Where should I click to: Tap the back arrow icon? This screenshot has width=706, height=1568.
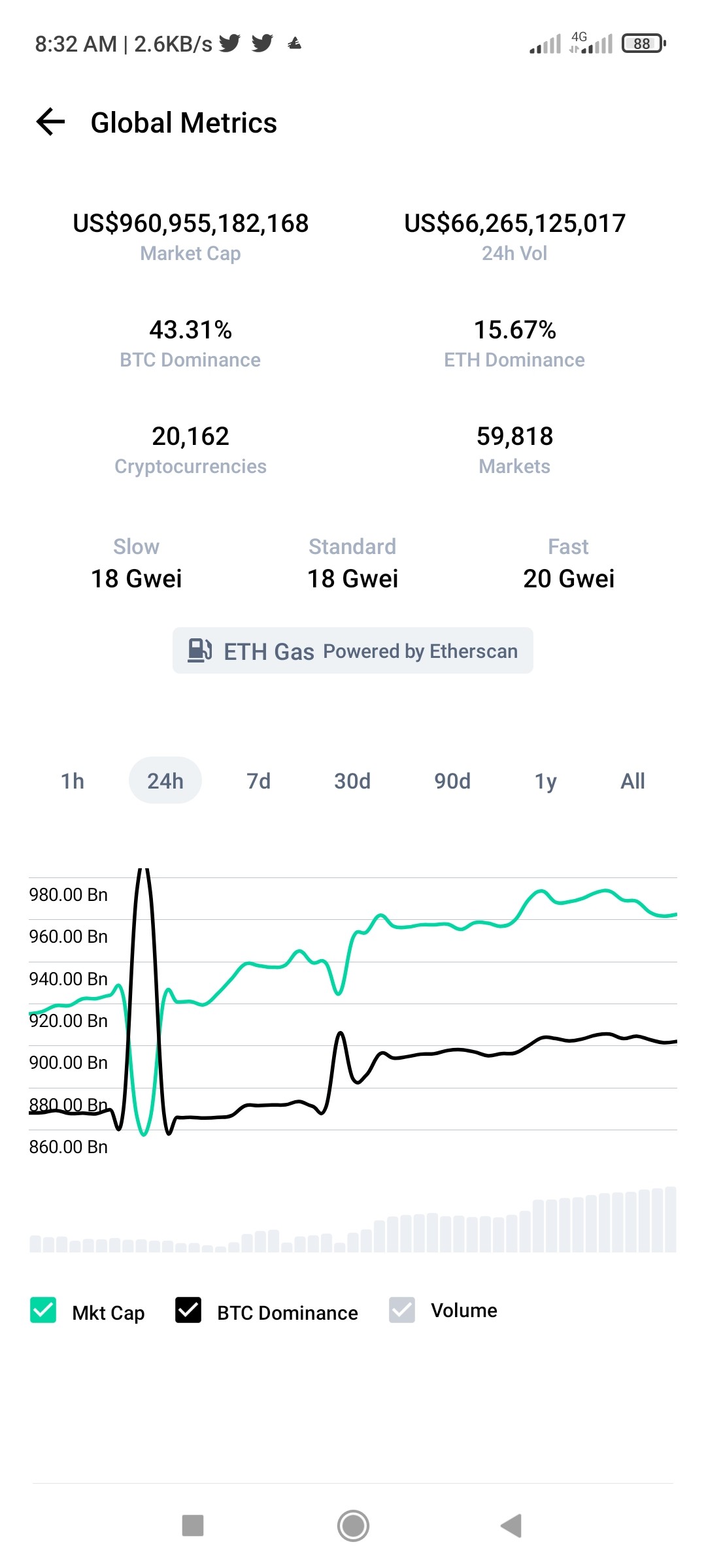tap(50, 122)
